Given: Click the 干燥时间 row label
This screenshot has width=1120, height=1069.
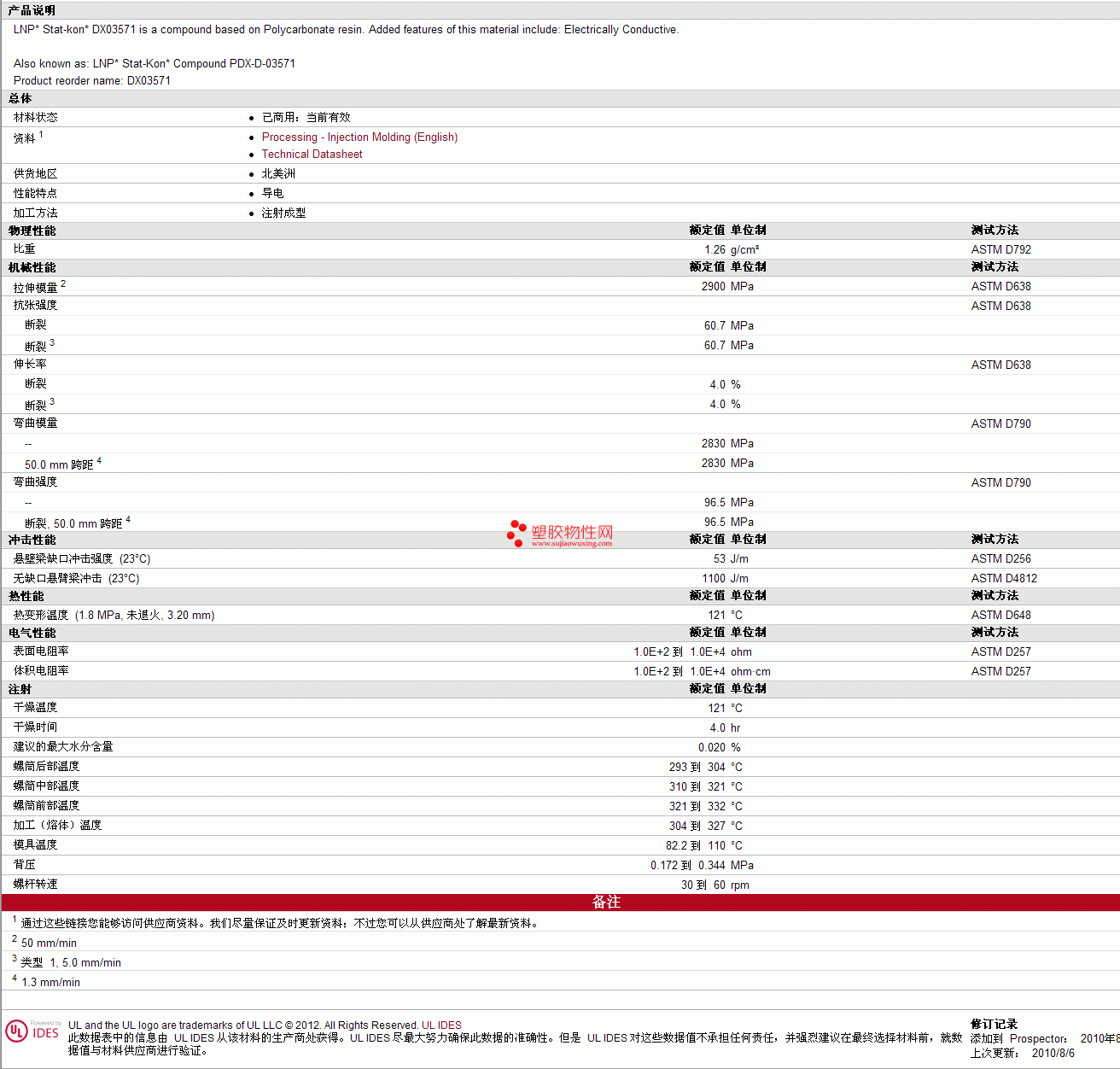Looking at the screenshot, I should (x=36, y=727).
